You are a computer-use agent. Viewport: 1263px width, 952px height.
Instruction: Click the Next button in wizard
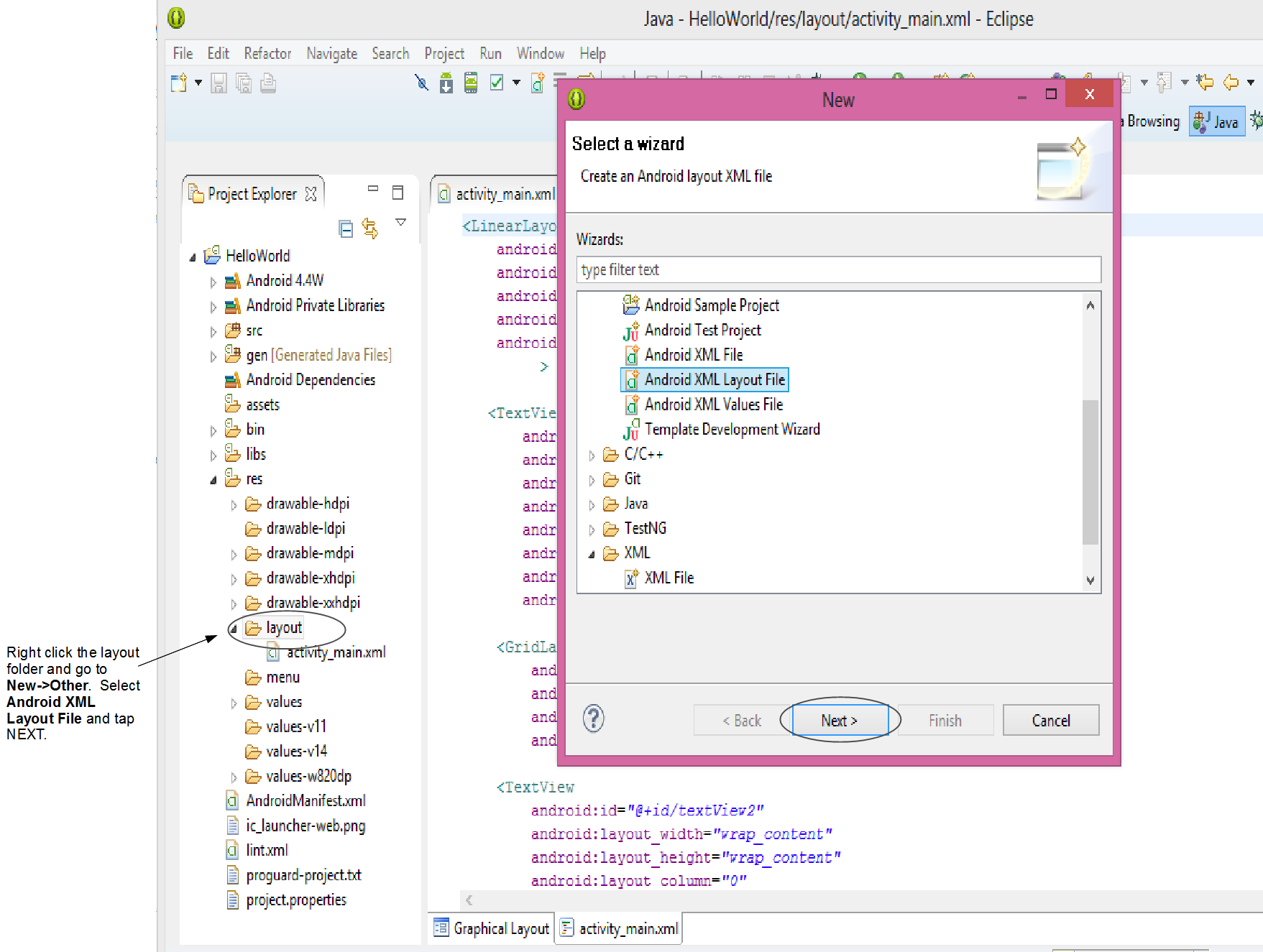pos(839,720)
